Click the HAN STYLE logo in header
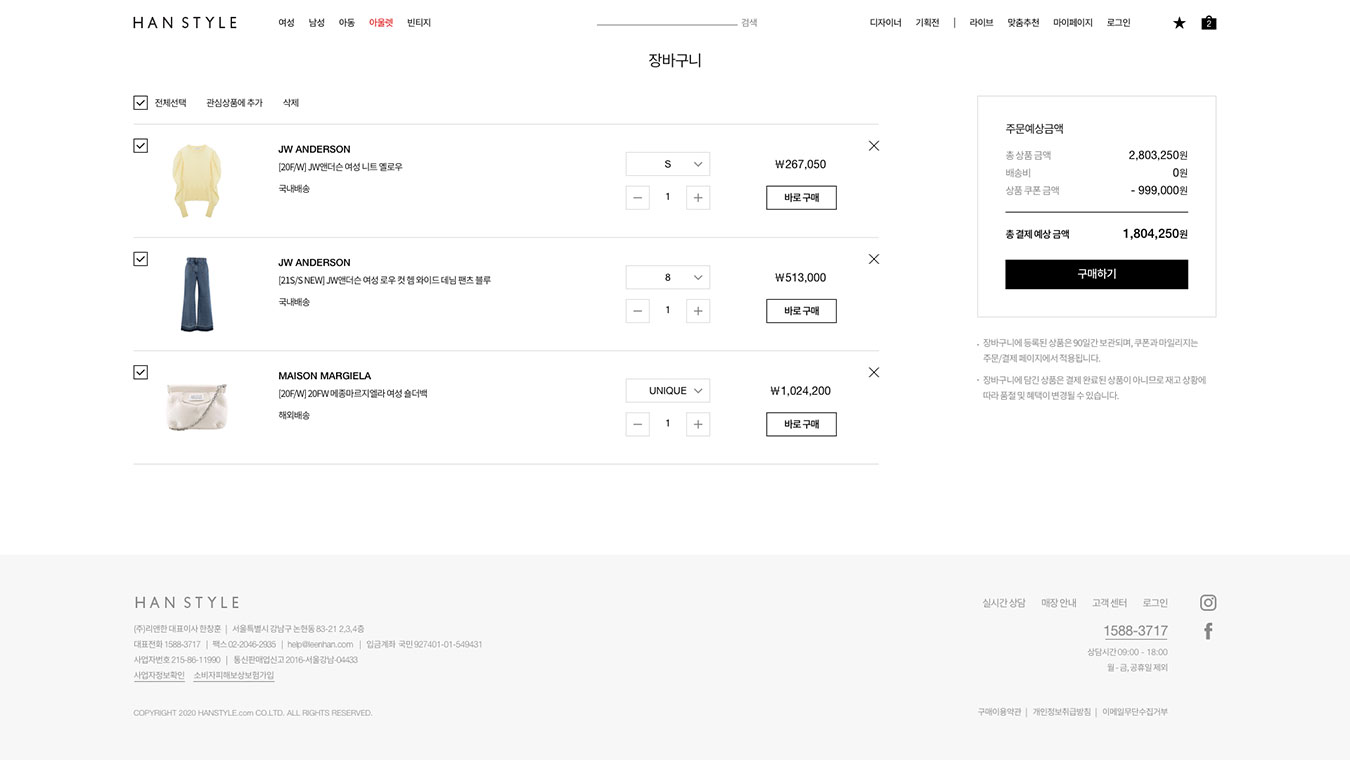Screen dimensions: 1350x760 (185, 22)
